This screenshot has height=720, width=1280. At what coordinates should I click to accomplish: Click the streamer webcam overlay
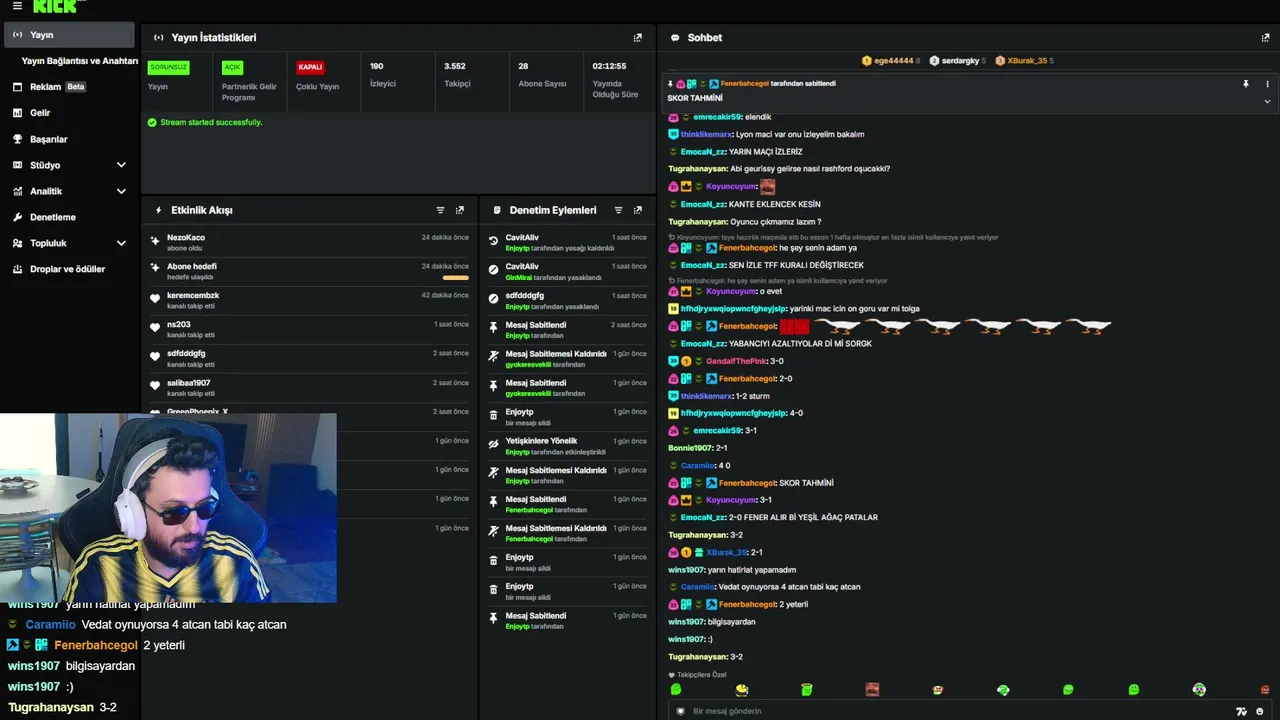click(168, 508)
